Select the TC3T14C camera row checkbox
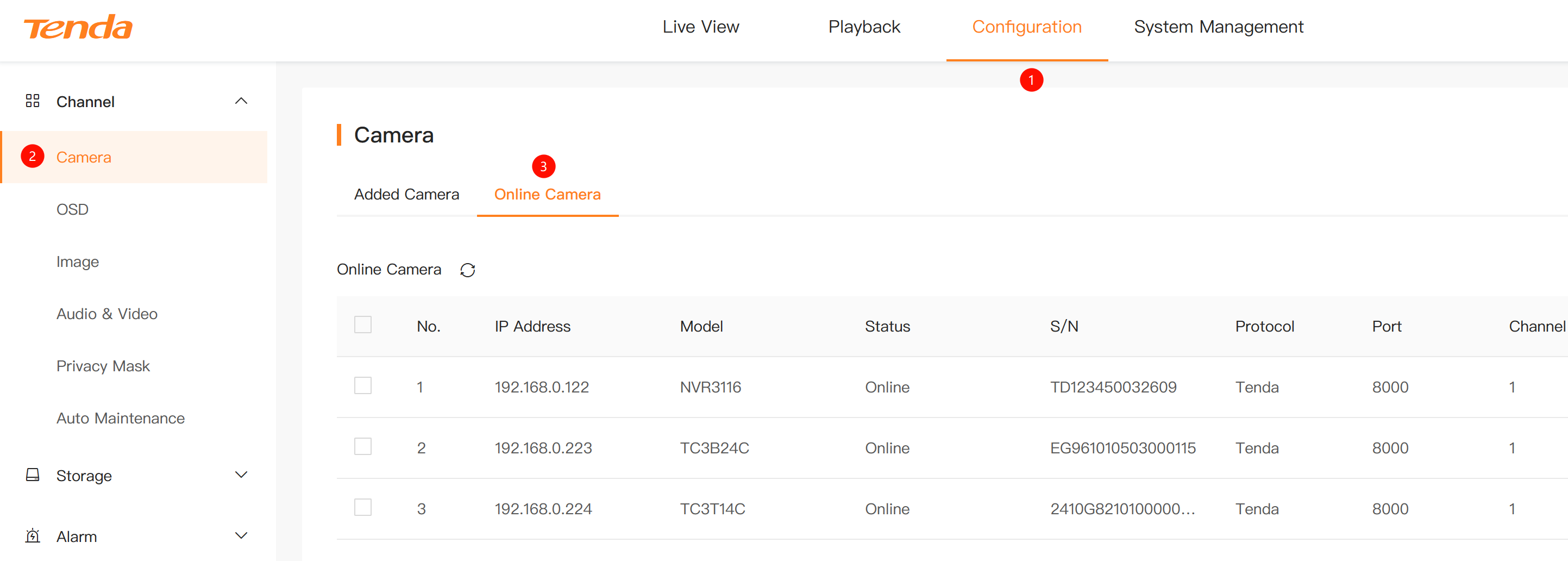This screenshot has height=561, width=1568. [363, 507]
